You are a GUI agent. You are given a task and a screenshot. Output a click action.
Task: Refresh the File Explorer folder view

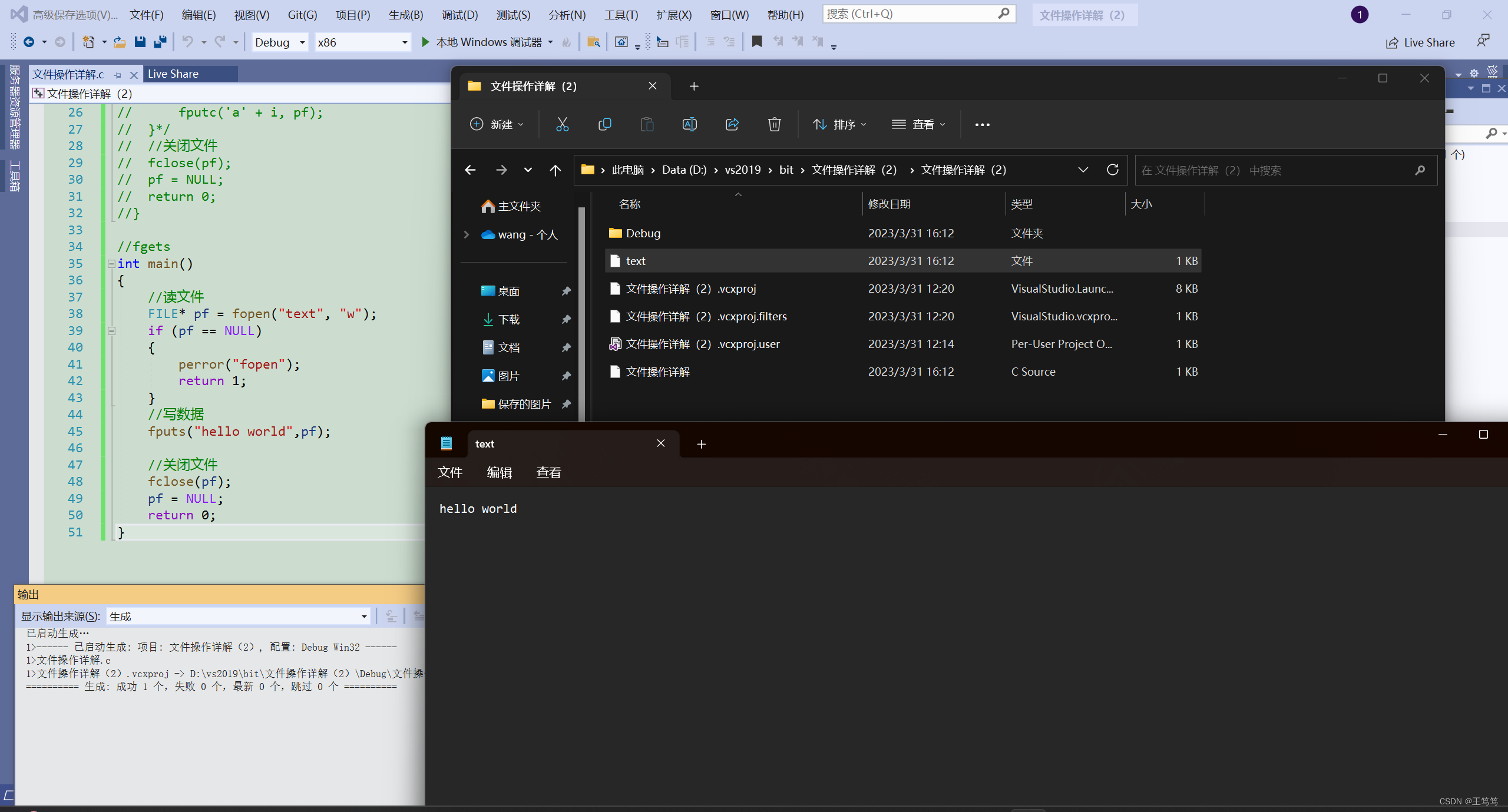1112,170
